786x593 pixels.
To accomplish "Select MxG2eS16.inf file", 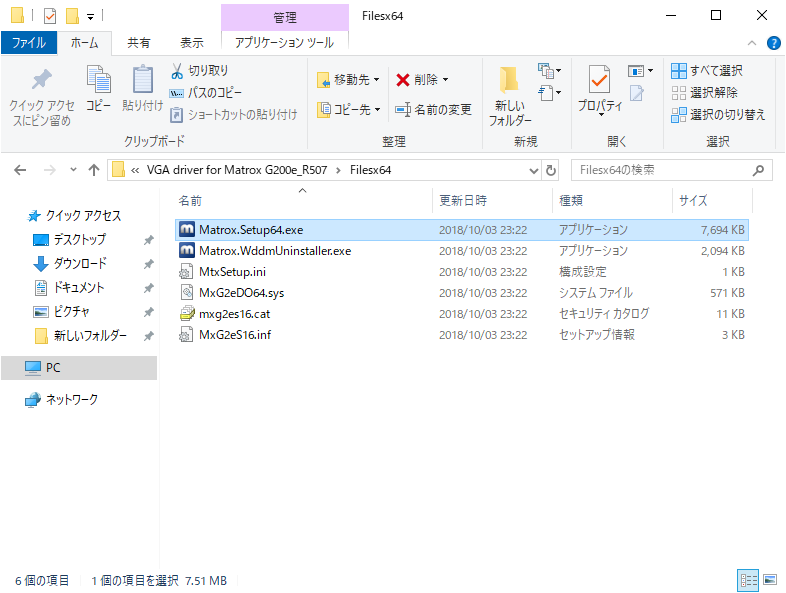I will (x=462, y=335).
